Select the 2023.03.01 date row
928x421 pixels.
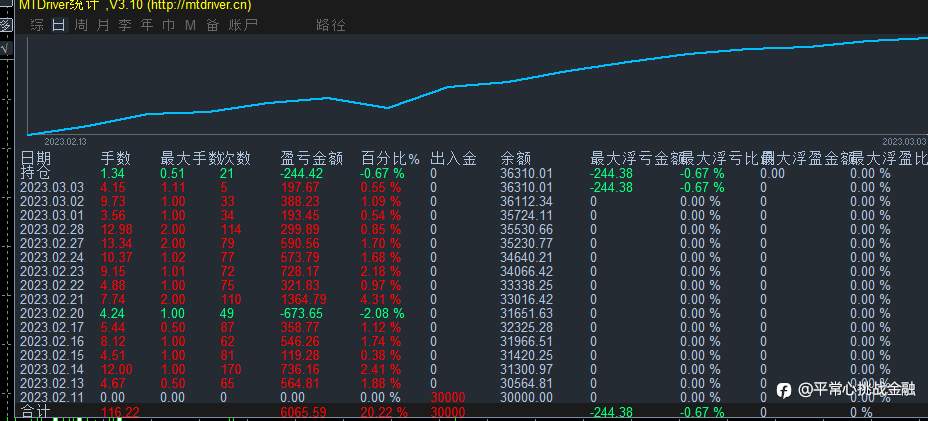[52, 215]
